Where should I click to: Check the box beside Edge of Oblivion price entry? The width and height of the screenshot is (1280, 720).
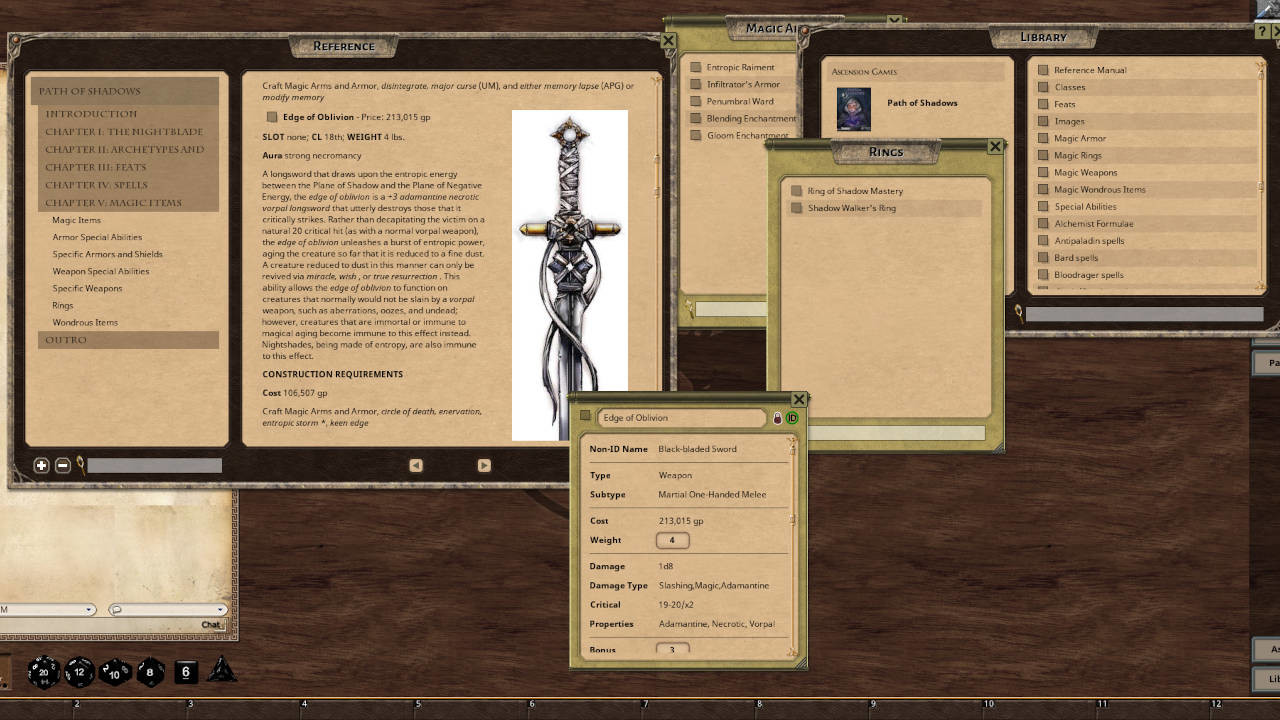pyautogui.click(x=270, y=116)
